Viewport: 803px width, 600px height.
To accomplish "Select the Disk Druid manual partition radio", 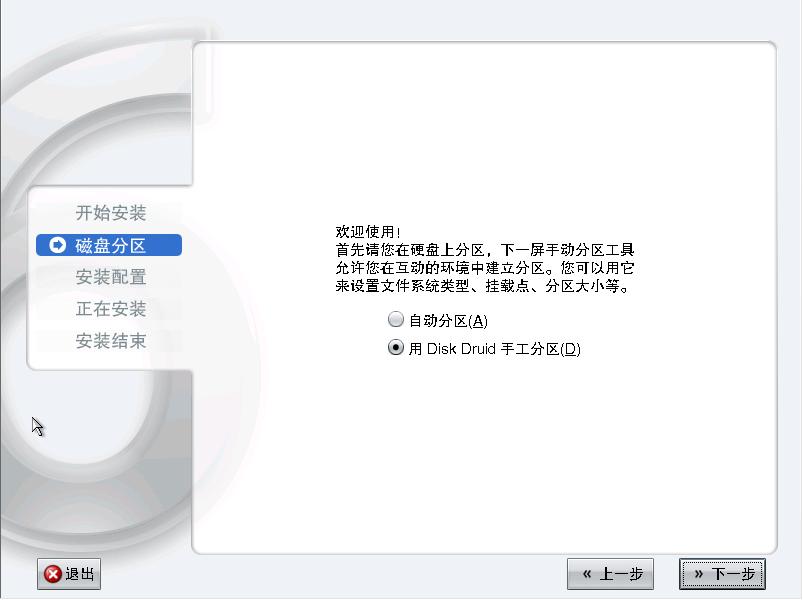I will (x=395, y=348).
